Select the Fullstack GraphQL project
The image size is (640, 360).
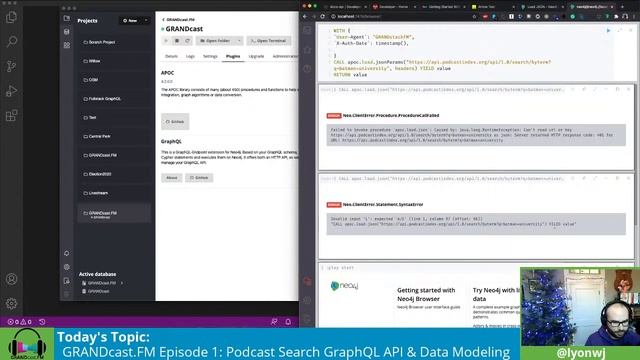(x=114, y=99)
